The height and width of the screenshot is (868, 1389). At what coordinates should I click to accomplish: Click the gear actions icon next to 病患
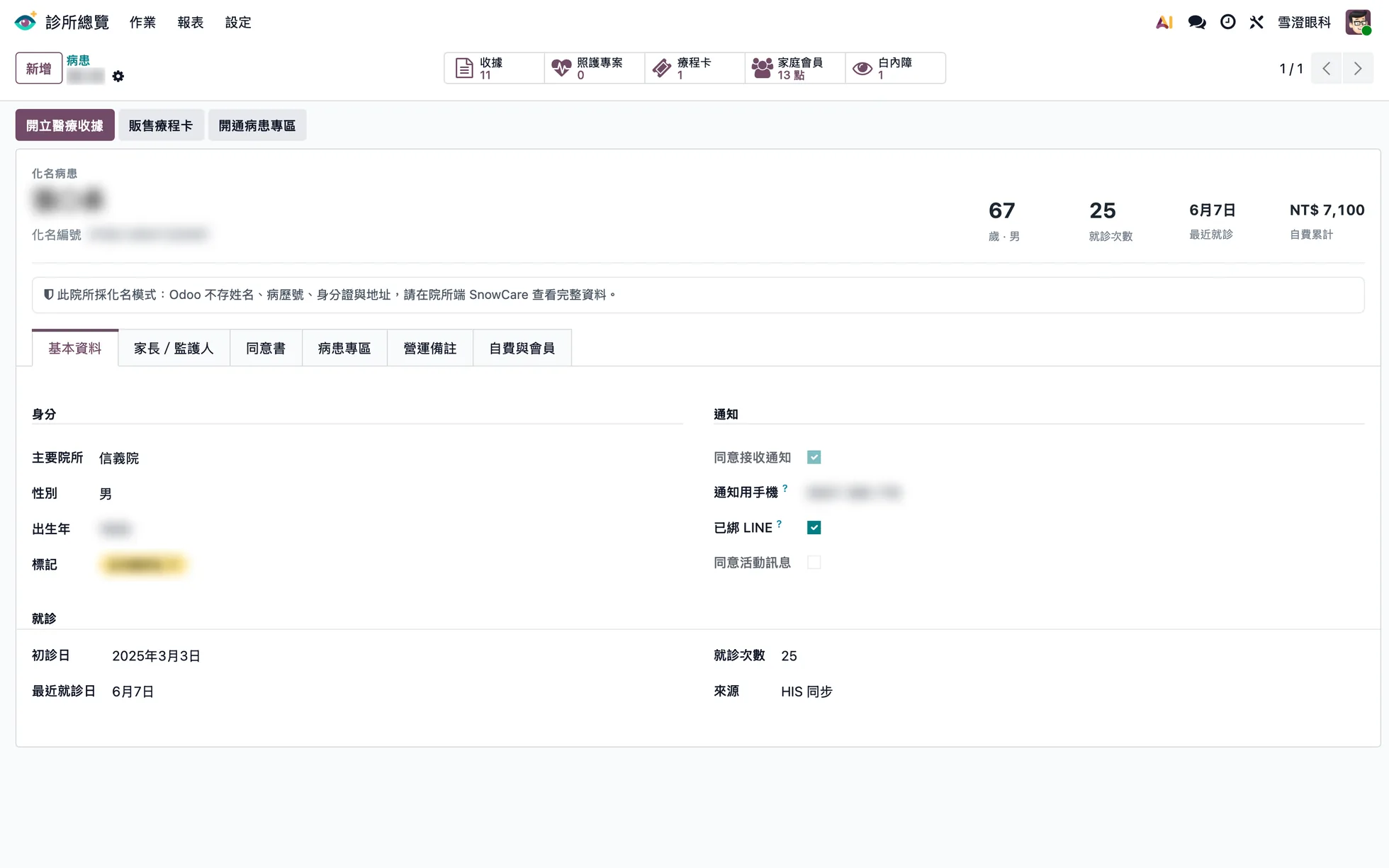point(118,76)
